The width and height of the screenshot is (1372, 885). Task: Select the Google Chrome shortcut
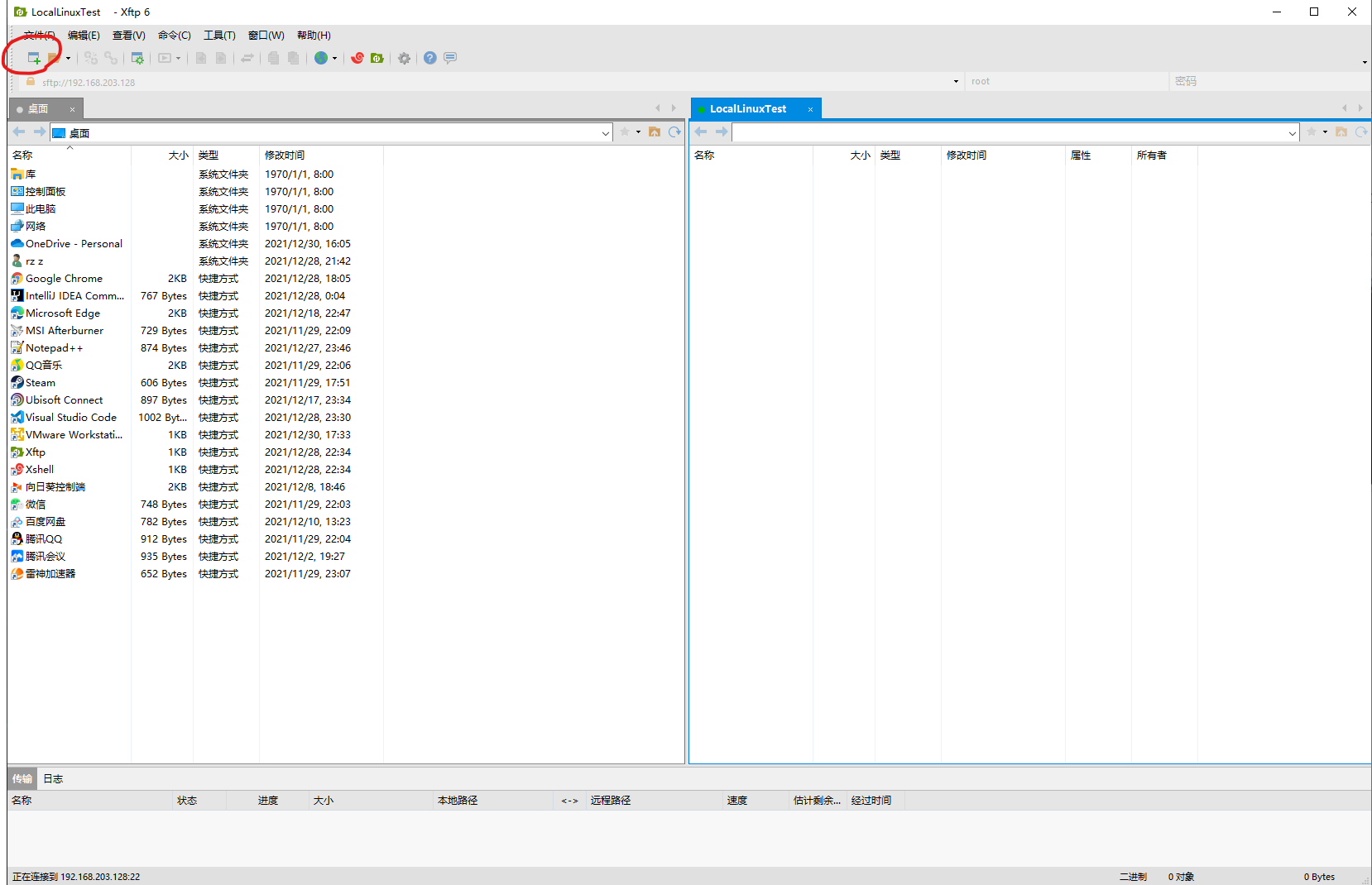coord(64,279)
